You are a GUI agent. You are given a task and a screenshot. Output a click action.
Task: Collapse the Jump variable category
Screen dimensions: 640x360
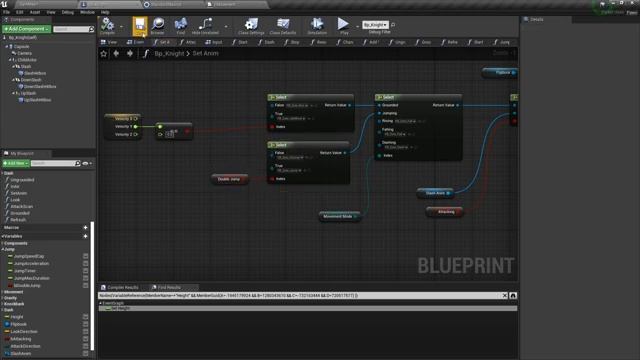(2, 249)
